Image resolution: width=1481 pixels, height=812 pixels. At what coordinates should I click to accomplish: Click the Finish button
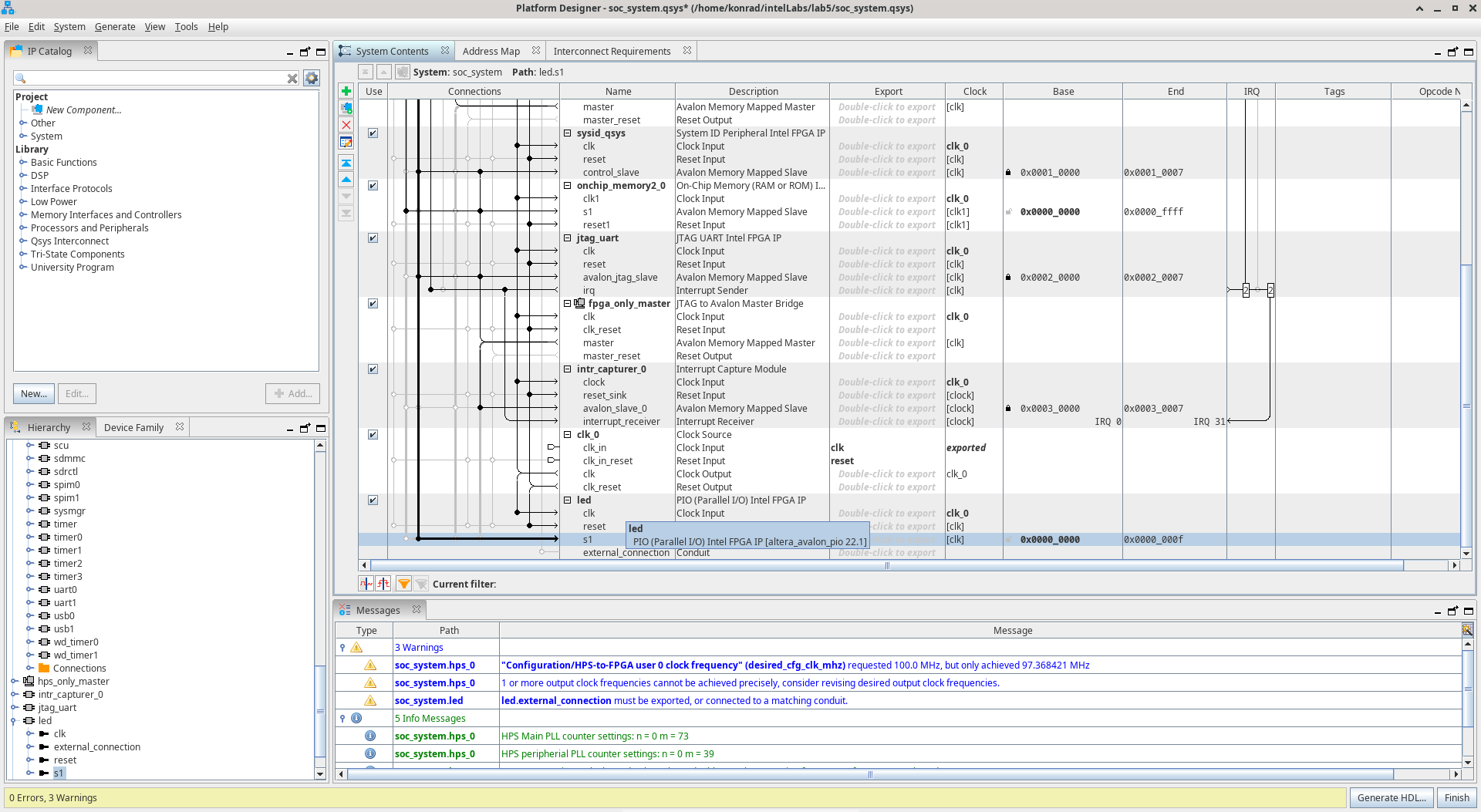point(1456,798)
